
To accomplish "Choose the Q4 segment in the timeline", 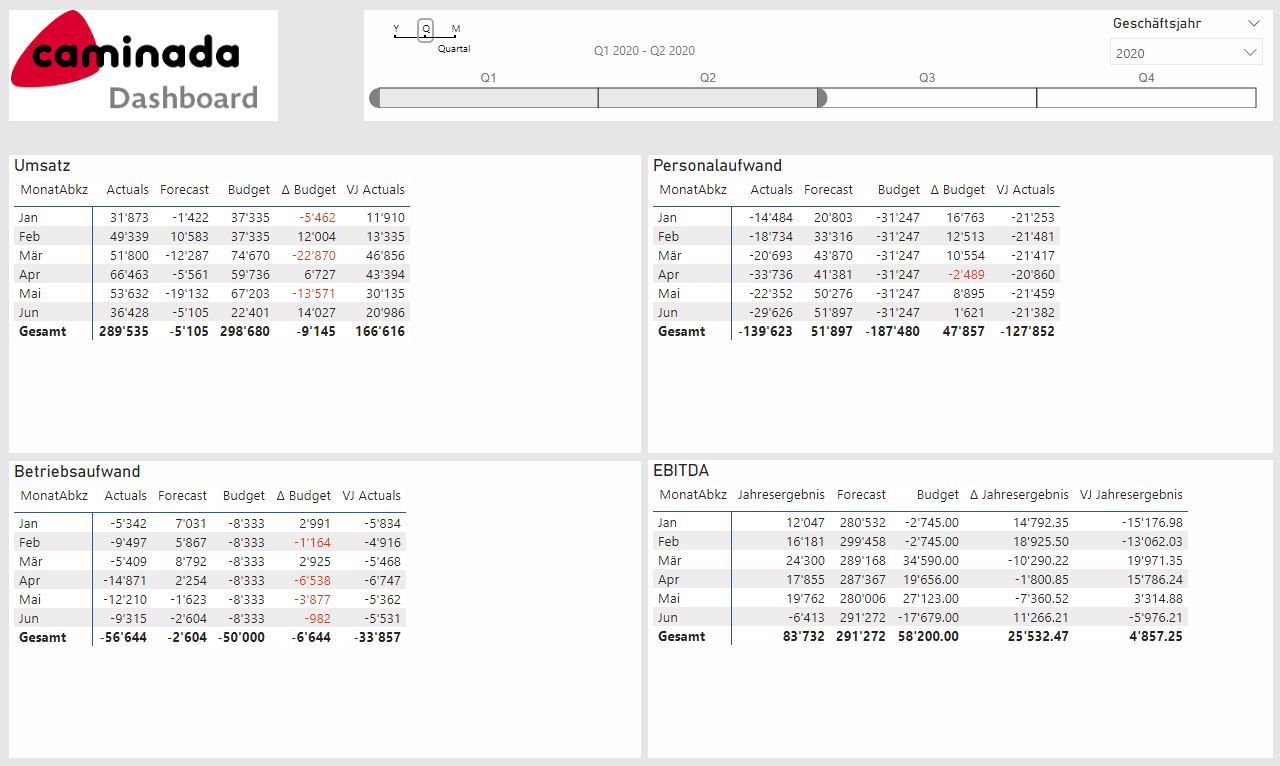I will (x=1146, y=98).
